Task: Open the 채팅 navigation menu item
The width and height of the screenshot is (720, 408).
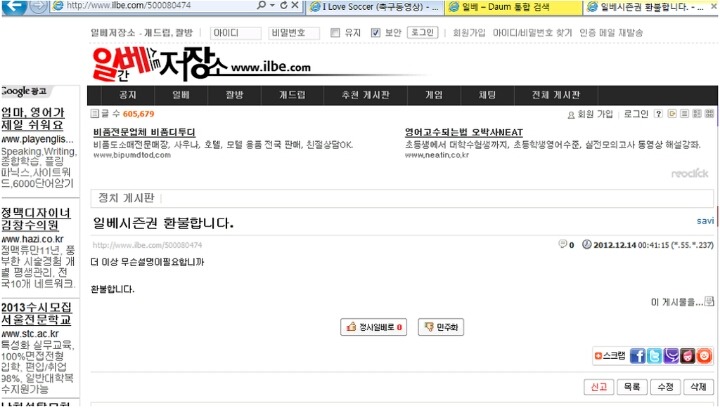Action: pos(487,95)
